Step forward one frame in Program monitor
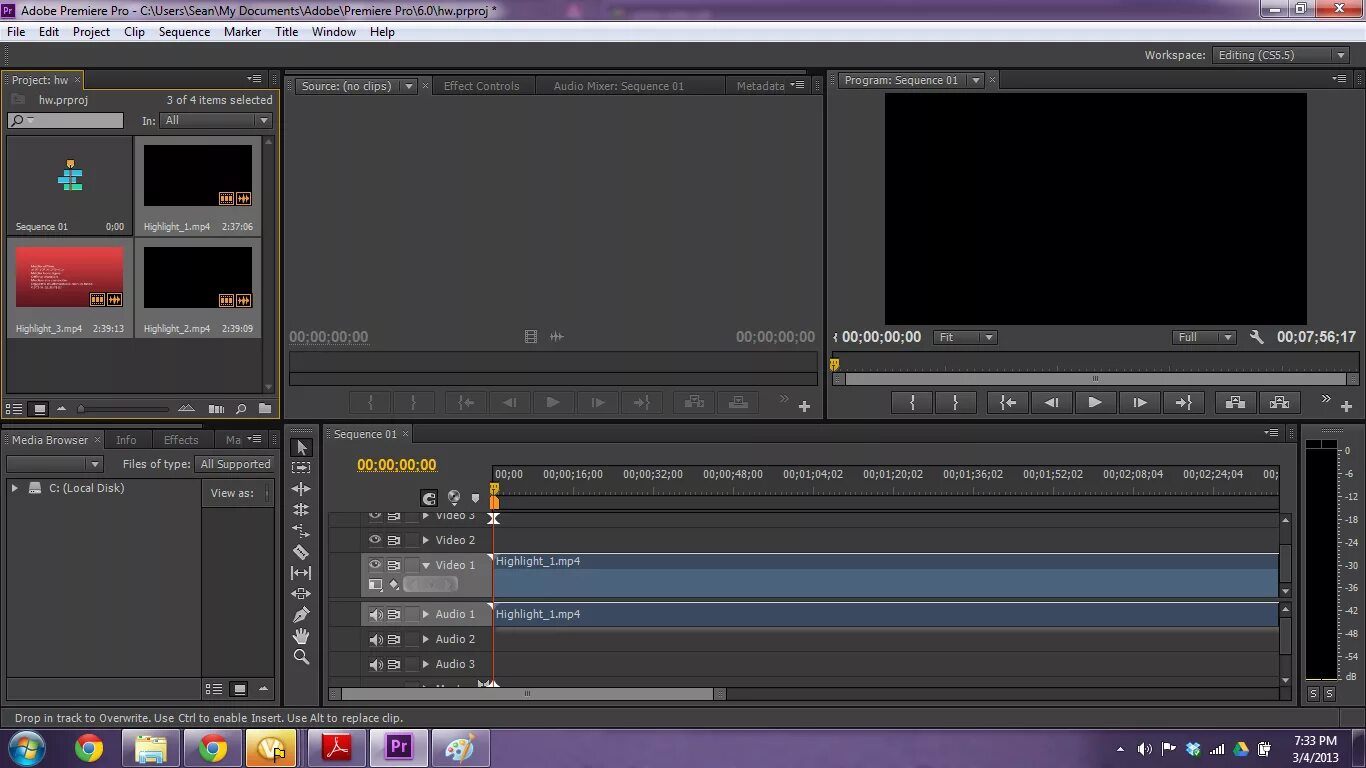The width and height of the screenshot is (1366, 768). click(1139, 402)
